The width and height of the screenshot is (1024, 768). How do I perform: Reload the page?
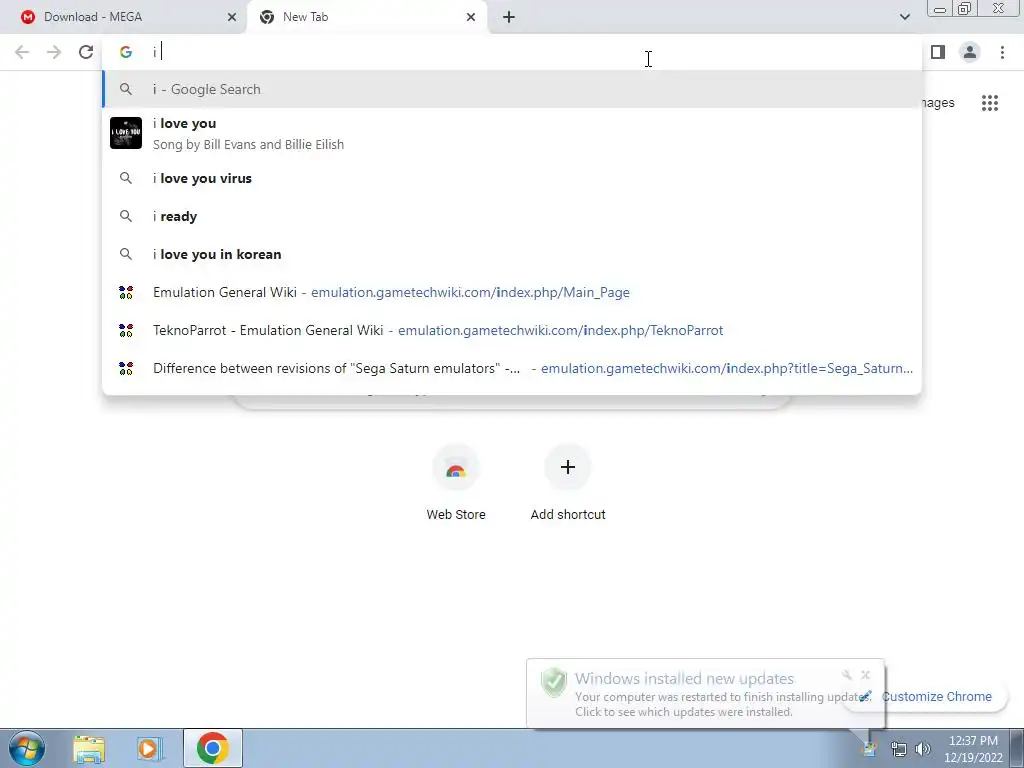pos(86,52)
